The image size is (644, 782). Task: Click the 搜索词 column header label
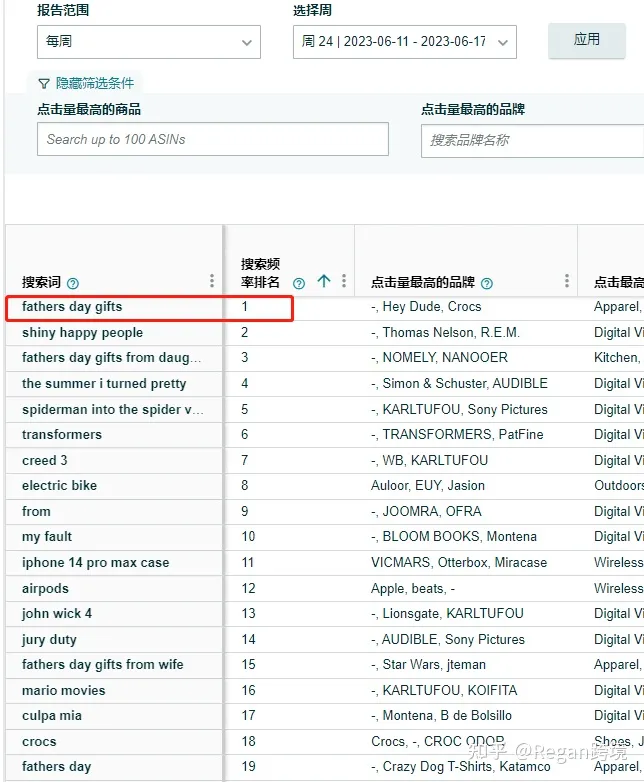[41, 282]
